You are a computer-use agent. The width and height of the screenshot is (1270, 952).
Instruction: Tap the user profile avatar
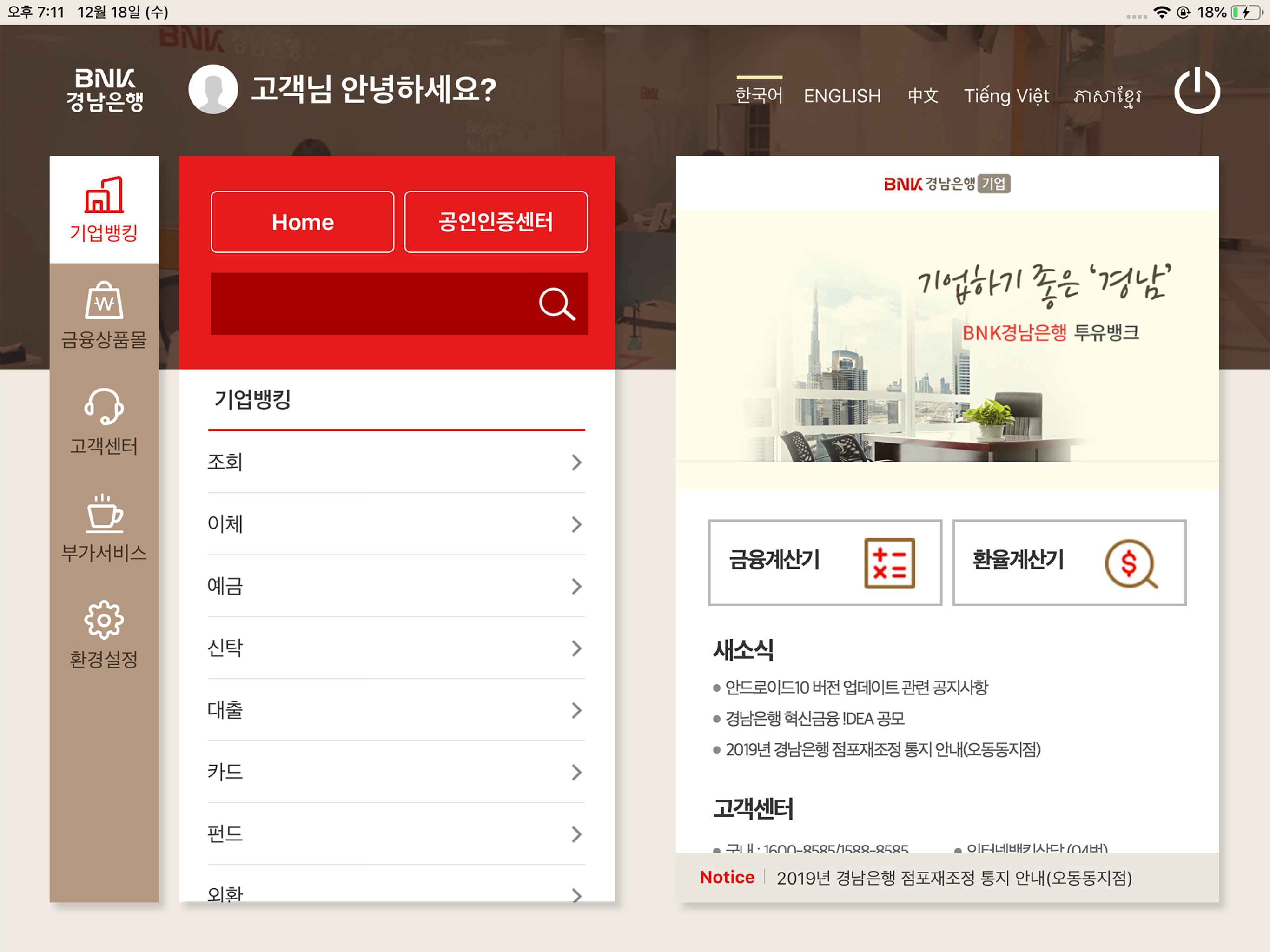[213, 89]
